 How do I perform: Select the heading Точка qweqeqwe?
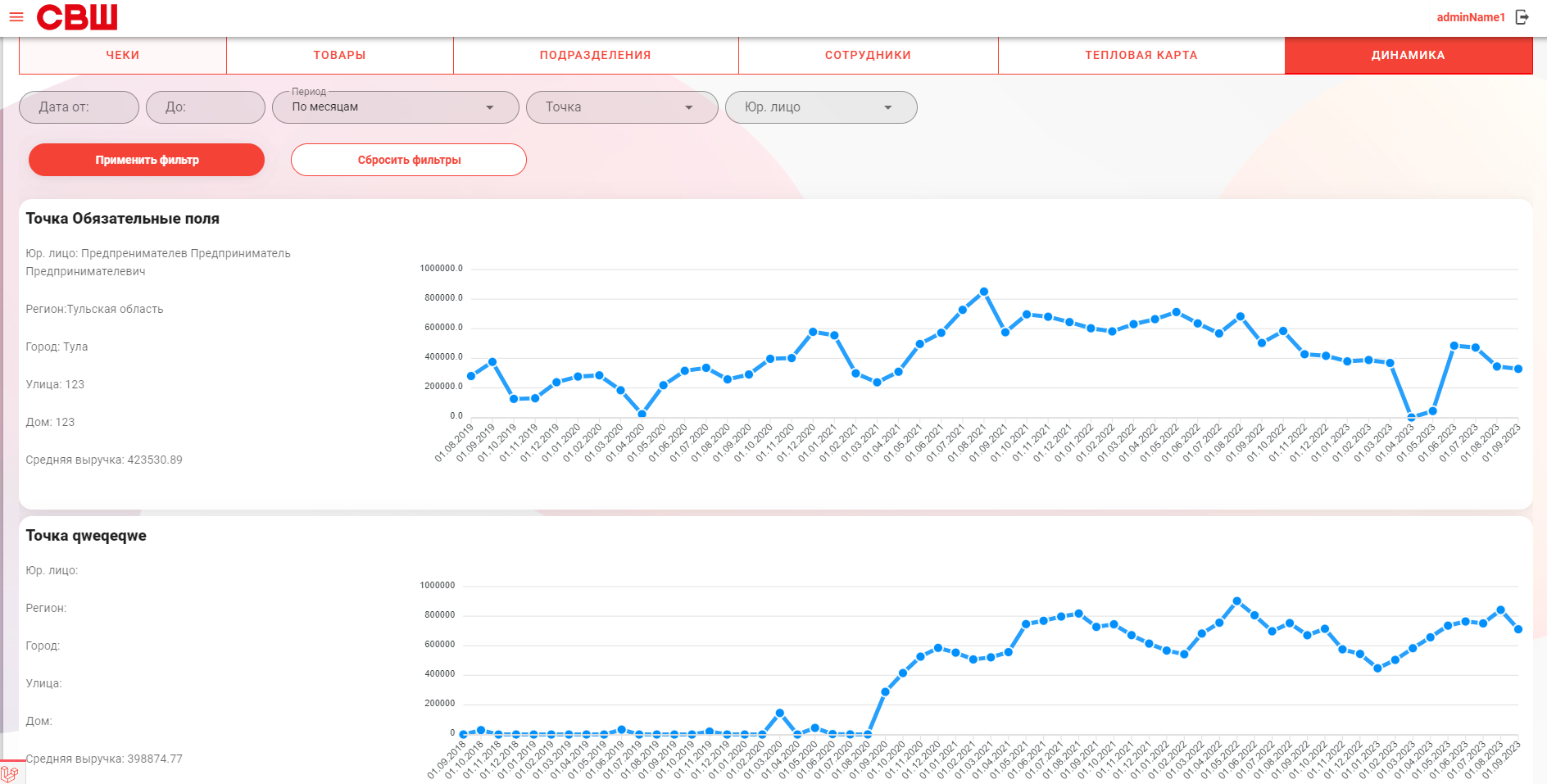[x=86, y=536]
